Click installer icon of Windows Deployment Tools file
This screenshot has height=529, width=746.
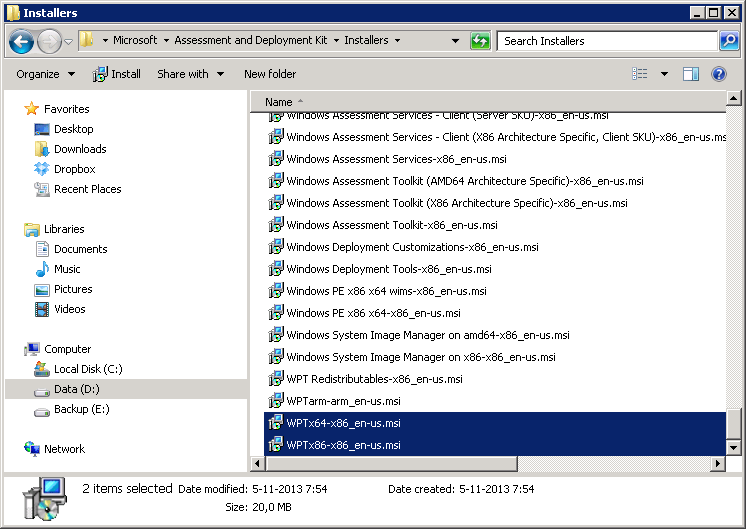tap(275, 269)
